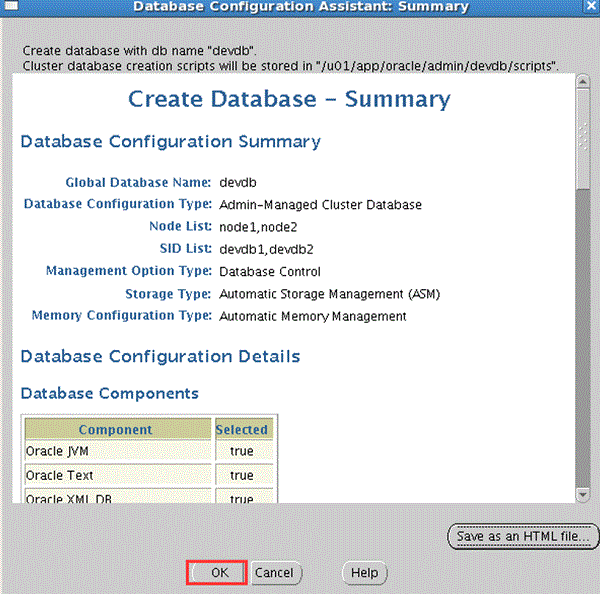Click the Selected column header
The width and height of the screenshot is (600, 594).
(244, 429)
